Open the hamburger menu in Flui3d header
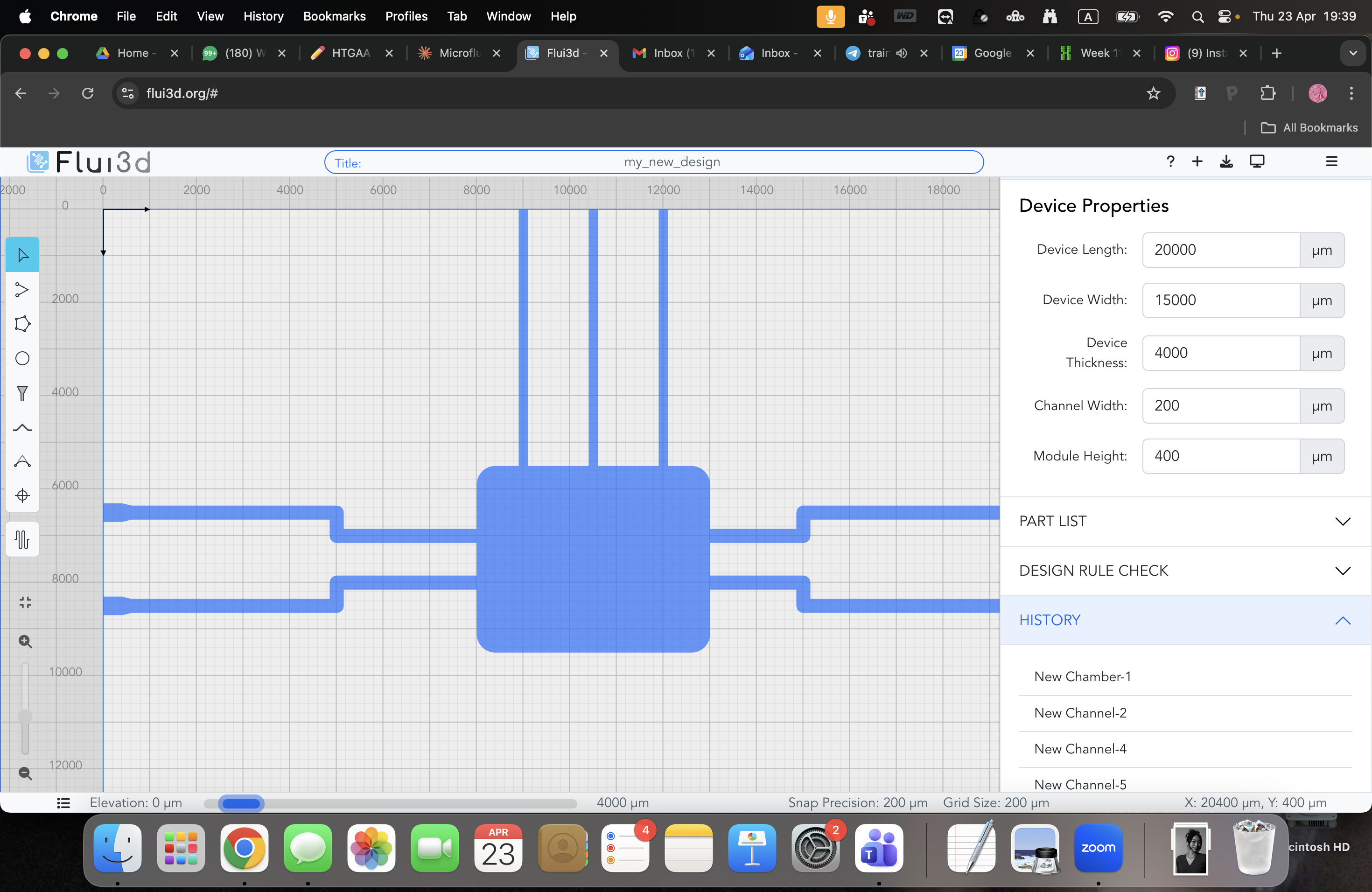 [x=1332, y=162]
